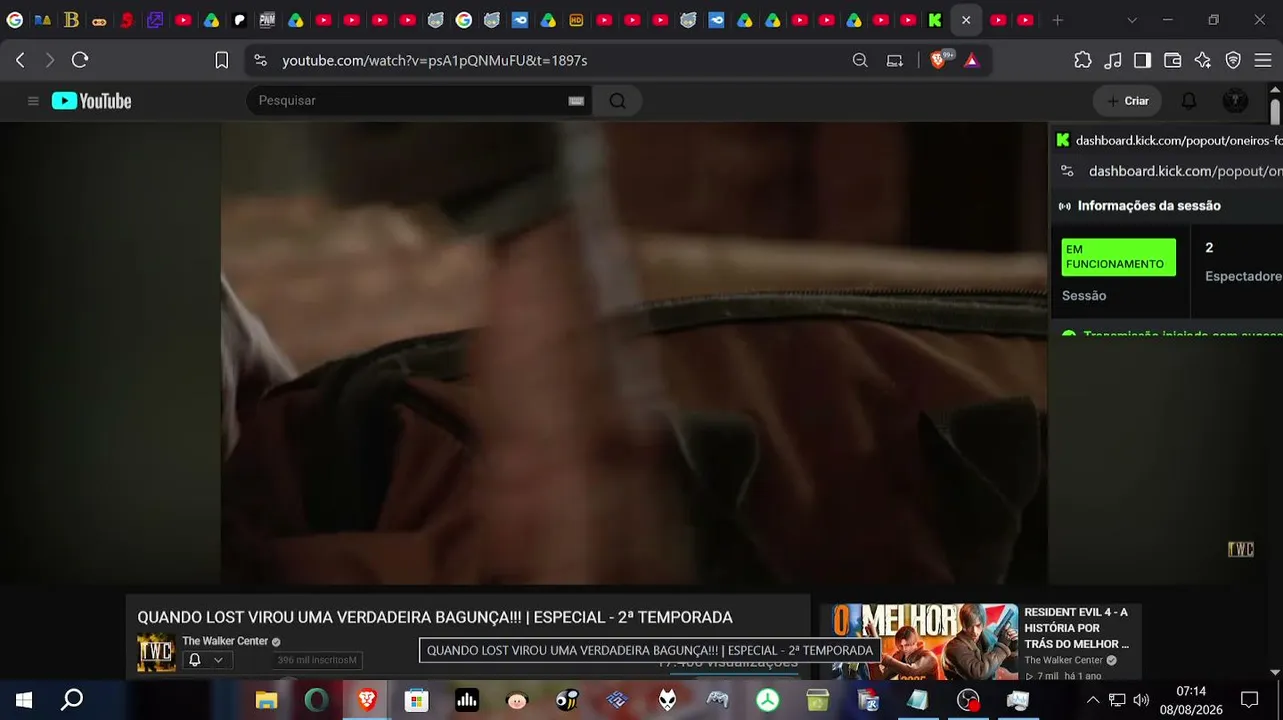Open Brave Leo AI sparkle icon

click(1203, 60)
